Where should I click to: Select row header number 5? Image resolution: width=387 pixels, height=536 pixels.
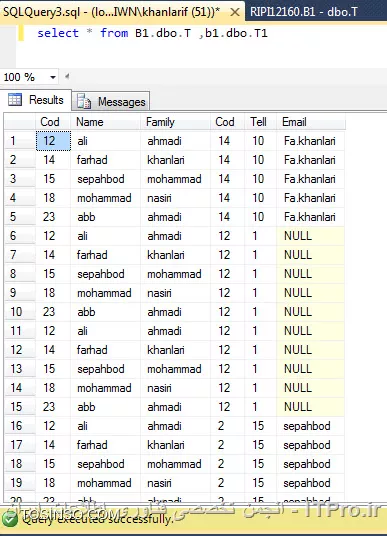click(19, 217)
